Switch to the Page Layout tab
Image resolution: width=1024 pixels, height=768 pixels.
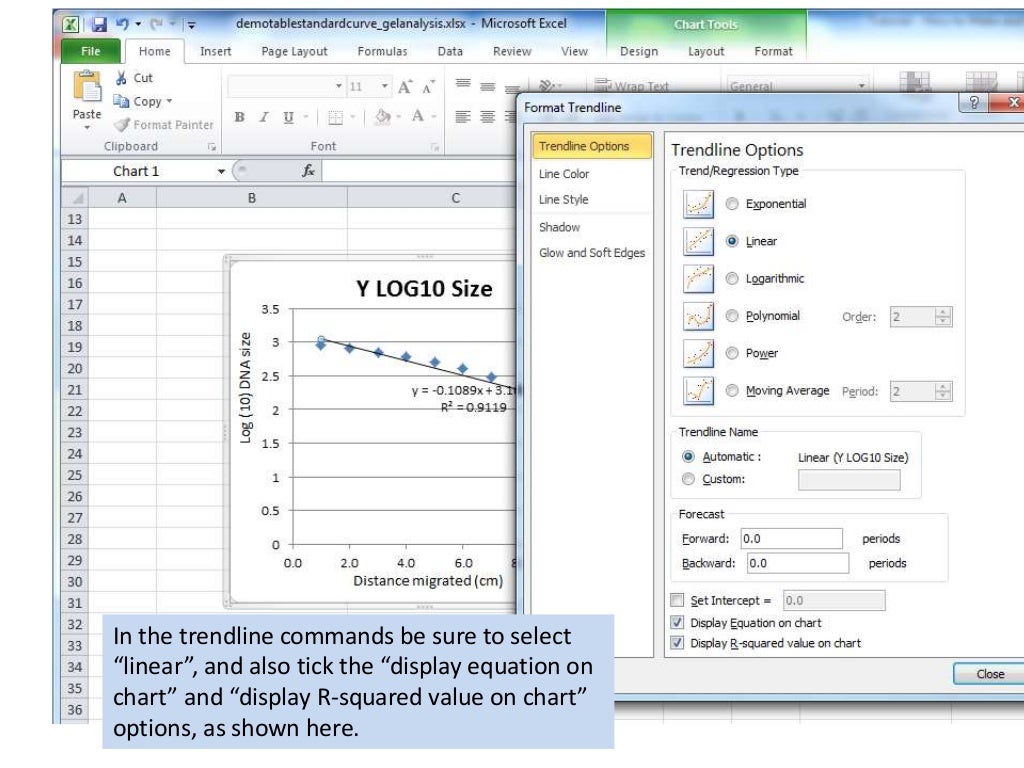point(294,52)
